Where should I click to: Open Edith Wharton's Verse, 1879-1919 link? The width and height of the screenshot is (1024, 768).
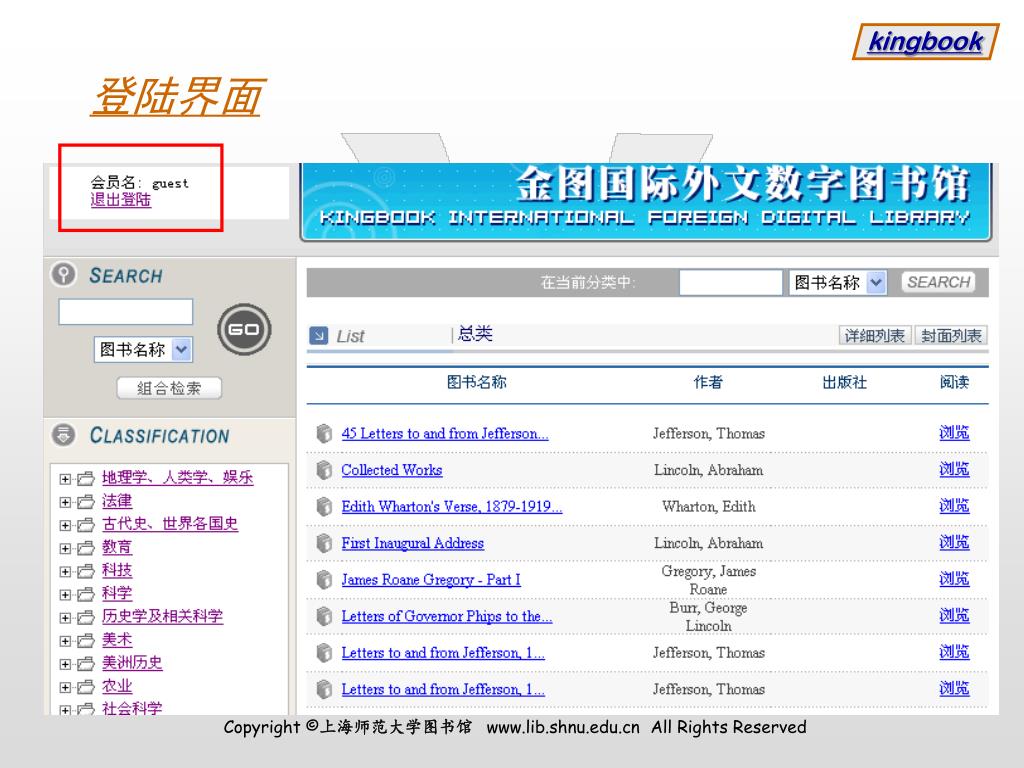[x=452, y=506]
